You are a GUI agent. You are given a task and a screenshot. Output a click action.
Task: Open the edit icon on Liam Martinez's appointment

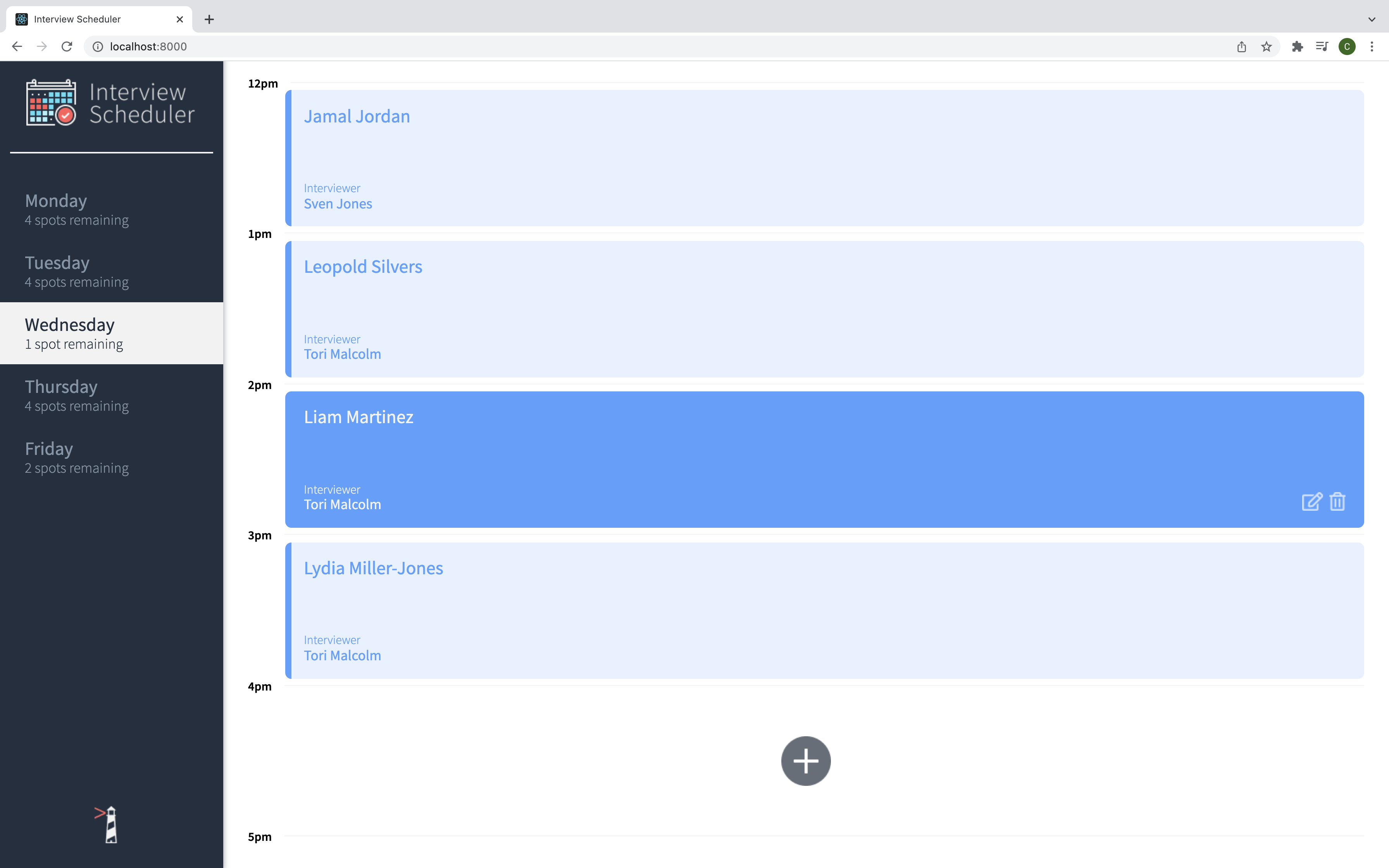1311,501
